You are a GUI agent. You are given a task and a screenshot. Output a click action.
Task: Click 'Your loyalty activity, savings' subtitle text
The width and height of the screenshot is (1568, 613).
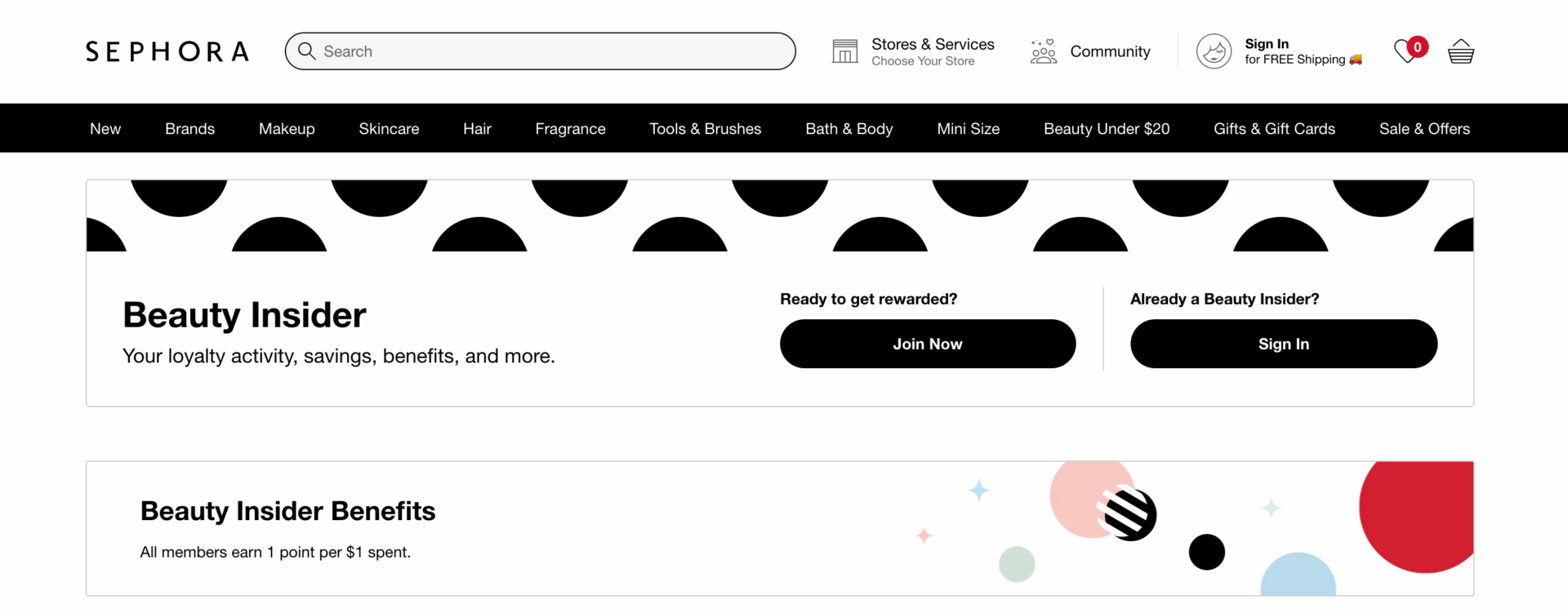(x=339, y=356)
